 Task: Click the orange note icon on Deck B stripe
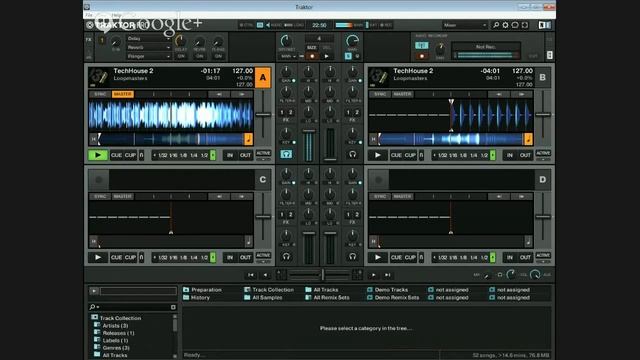click(x=528, y=139)
